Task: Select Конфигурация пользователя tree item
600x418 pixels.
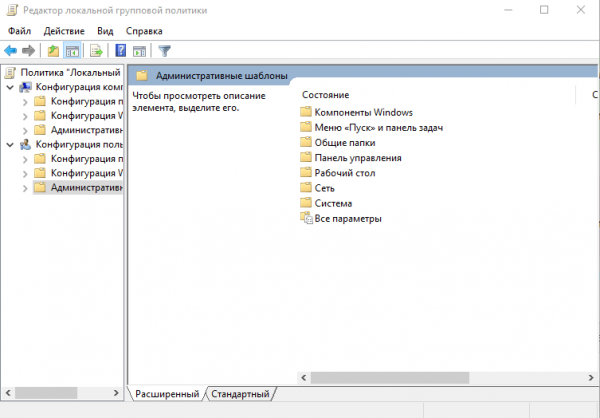Action: pos(80,144)
